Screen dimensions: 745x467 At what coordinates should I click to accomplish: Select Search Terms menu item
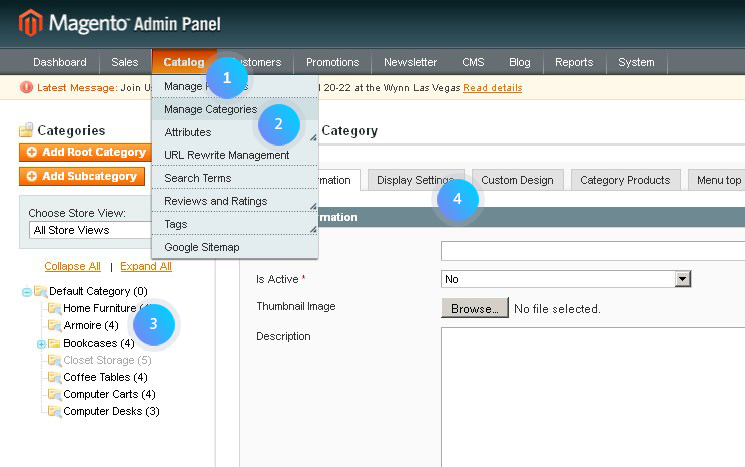point(235,178)
